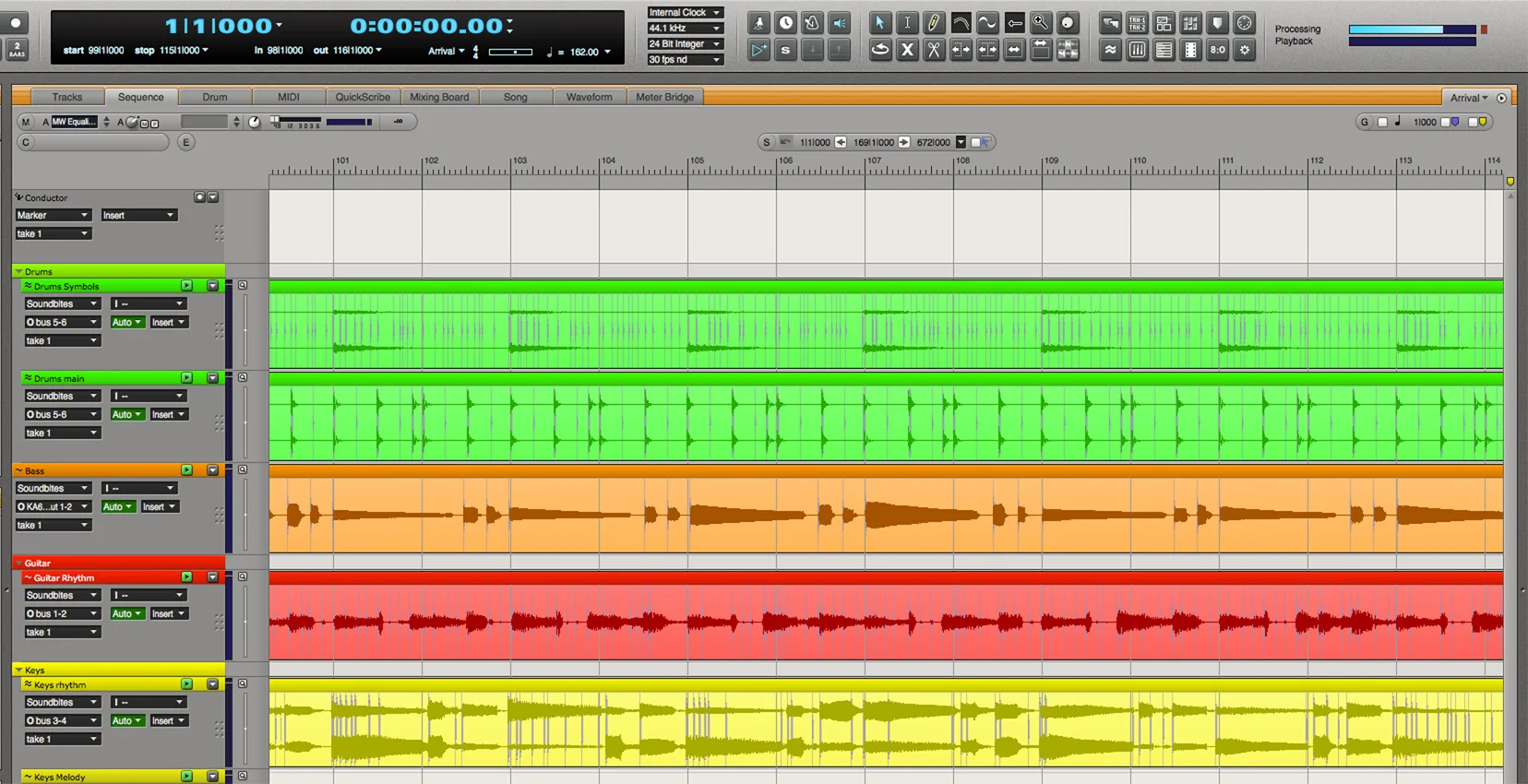Switch to the Tracks tab
The height and width of the screenshot is (784, 1528).
click(x=67, y=97)
